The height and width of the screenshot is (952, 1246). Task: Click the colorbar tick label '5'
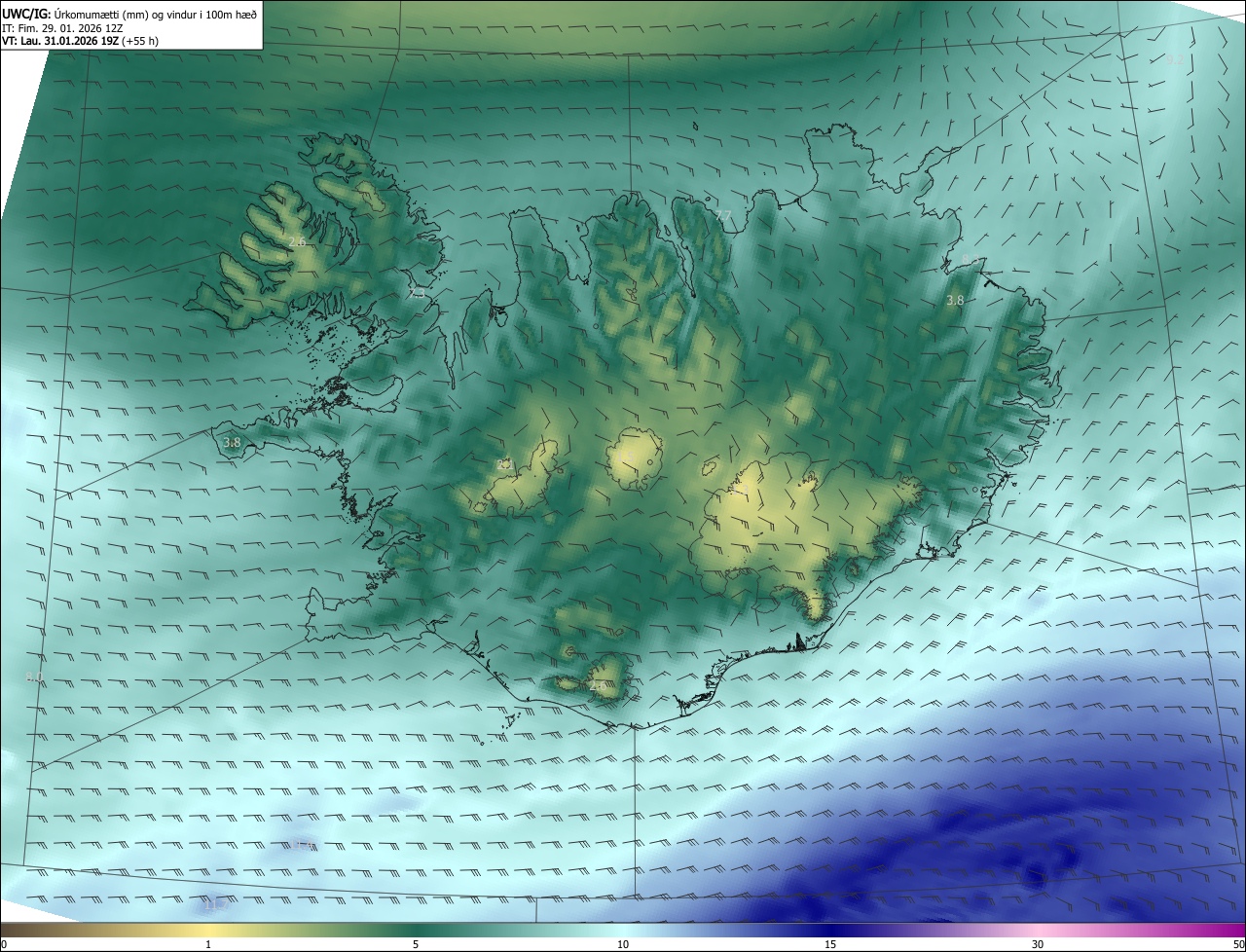(416, 944)
